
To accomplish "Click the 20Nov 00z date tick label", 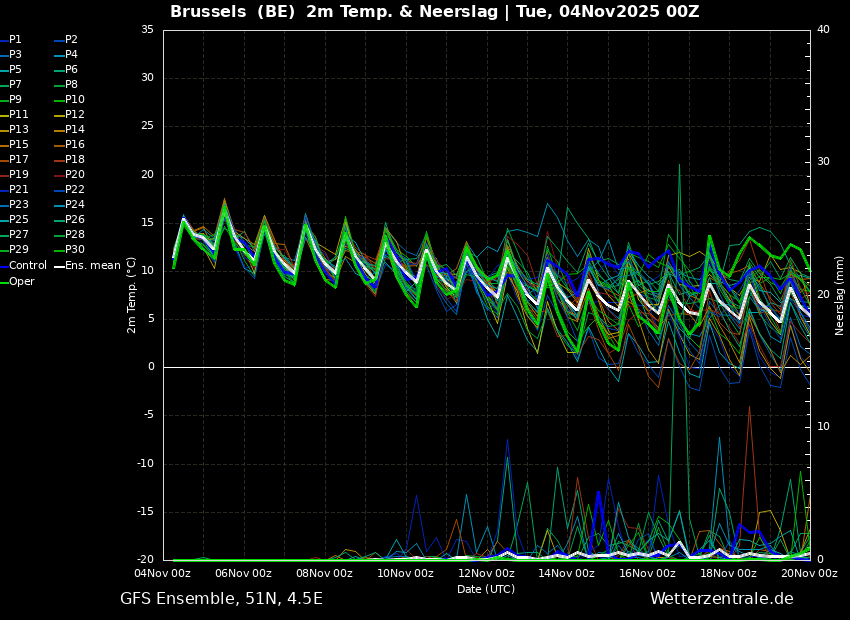I will (809, 573).
